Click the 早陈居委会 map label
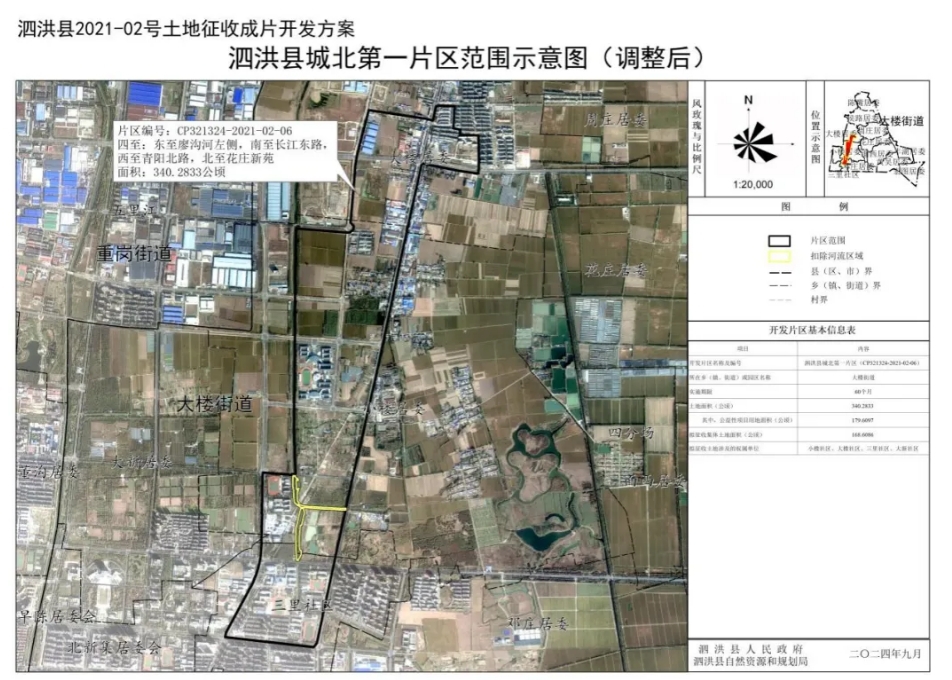This screenshot has height=680, width=952. pyautogui.click(x=57, y=616)
